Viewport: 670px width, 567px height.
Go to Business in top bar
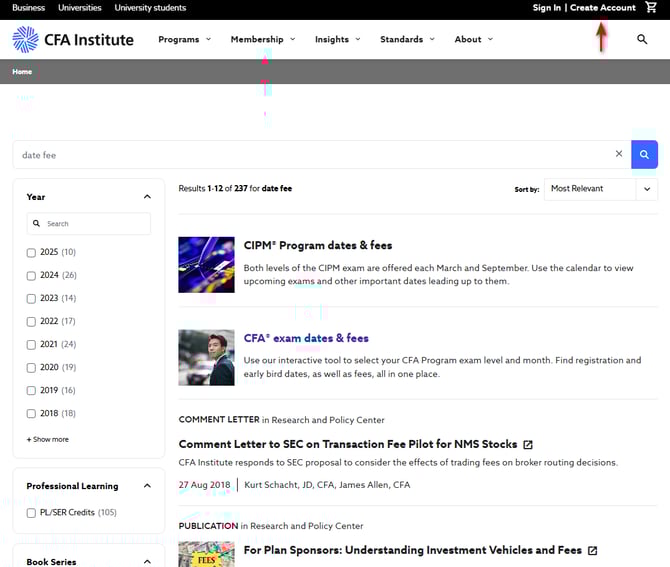[x=29, y=8]
